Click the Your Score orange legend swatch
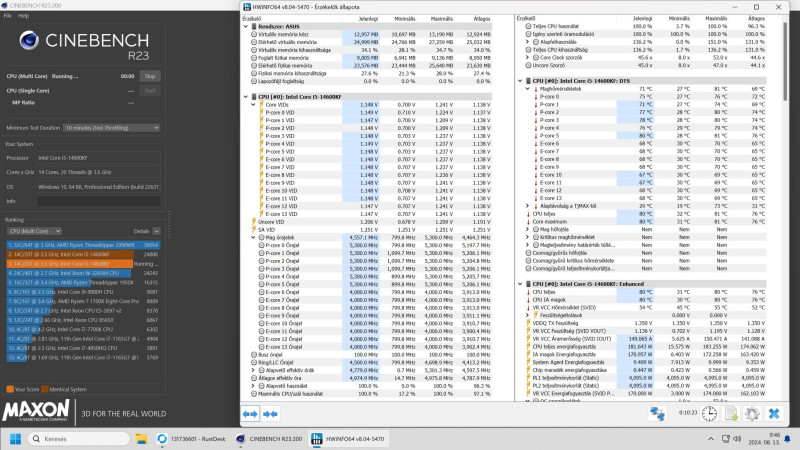 pyautogui.click(x=10, y=389)
